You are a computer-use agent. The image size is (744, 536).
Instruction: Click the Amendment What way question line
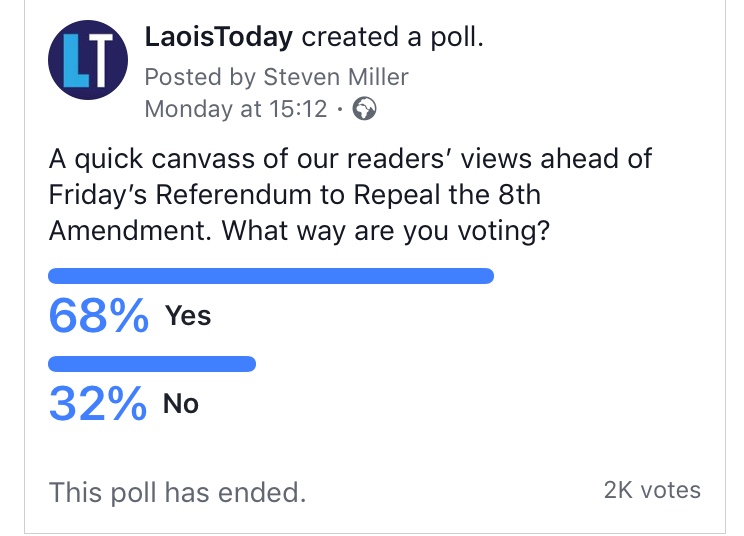[299, 231]
